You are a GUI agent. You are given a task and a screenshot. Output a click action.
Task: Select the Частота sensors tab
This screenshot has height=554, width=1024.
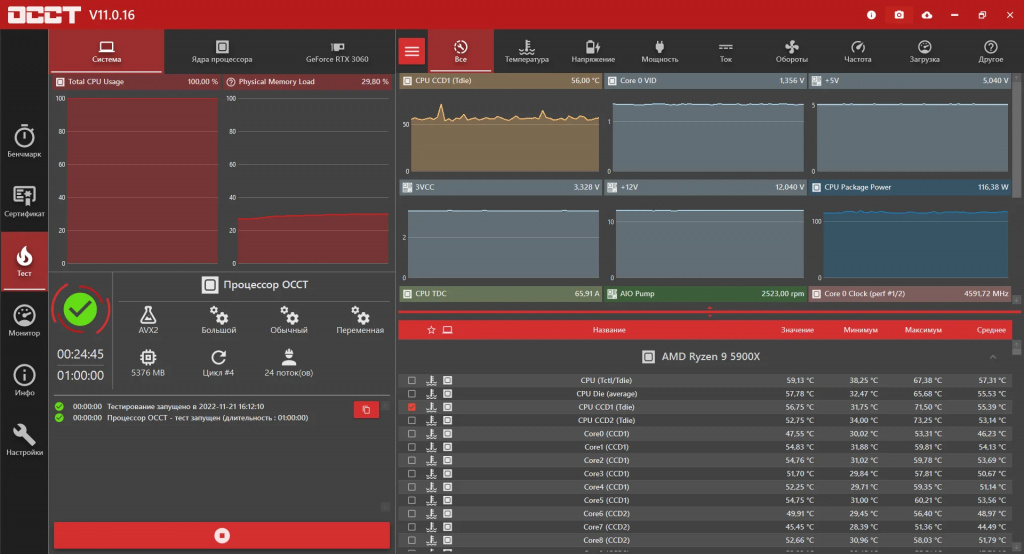[x=857, y=51]
